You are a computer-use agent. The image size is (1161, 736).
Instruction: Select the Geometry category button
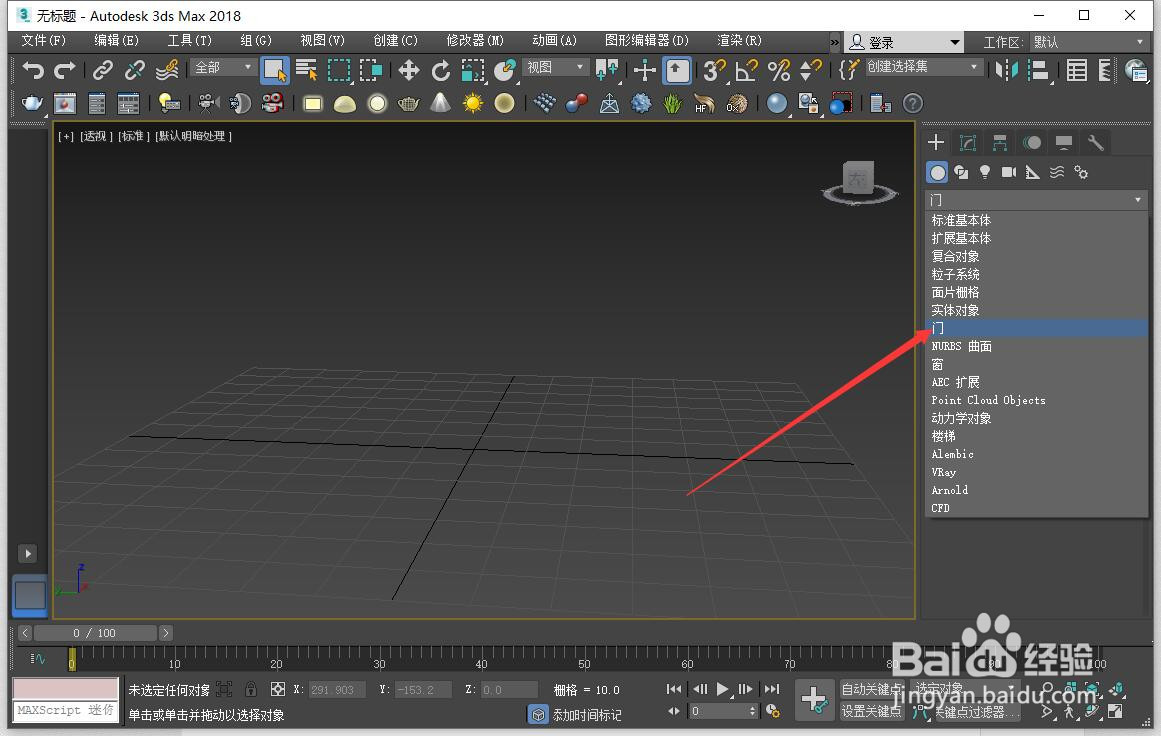click(937, 173)
